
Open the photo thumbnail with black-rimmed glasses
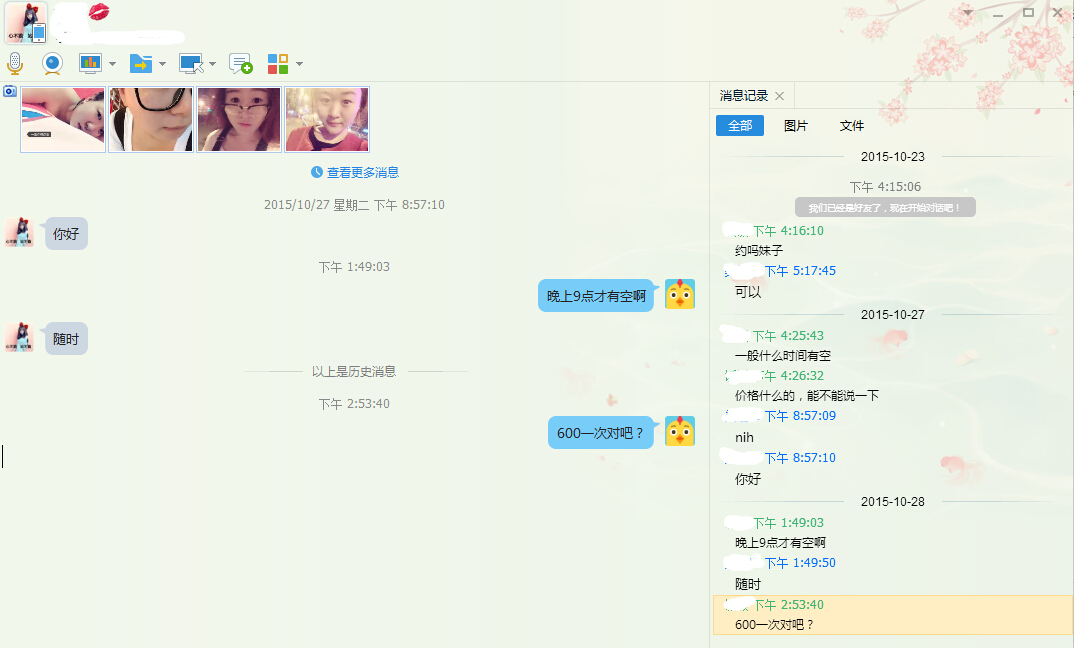pyautogui.click(x=151, y=119)
